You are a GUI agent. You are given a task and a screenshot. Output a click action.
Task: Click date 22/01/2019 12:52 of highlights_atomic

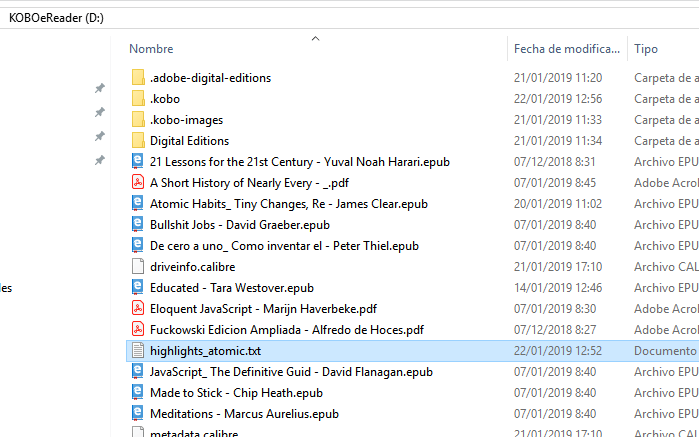coord(558,350)
